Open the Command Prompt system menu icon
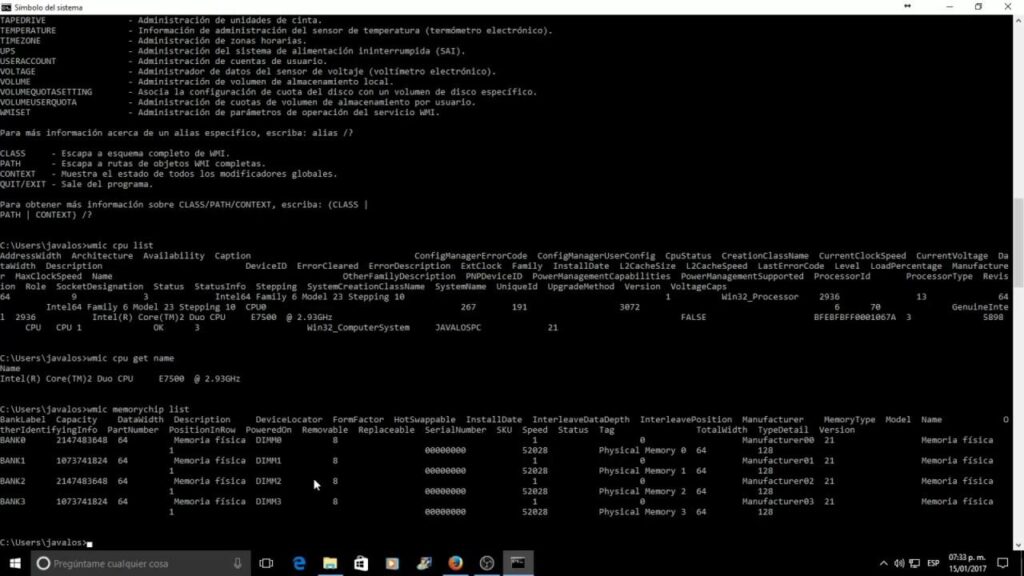 click(x=7, y=7)
